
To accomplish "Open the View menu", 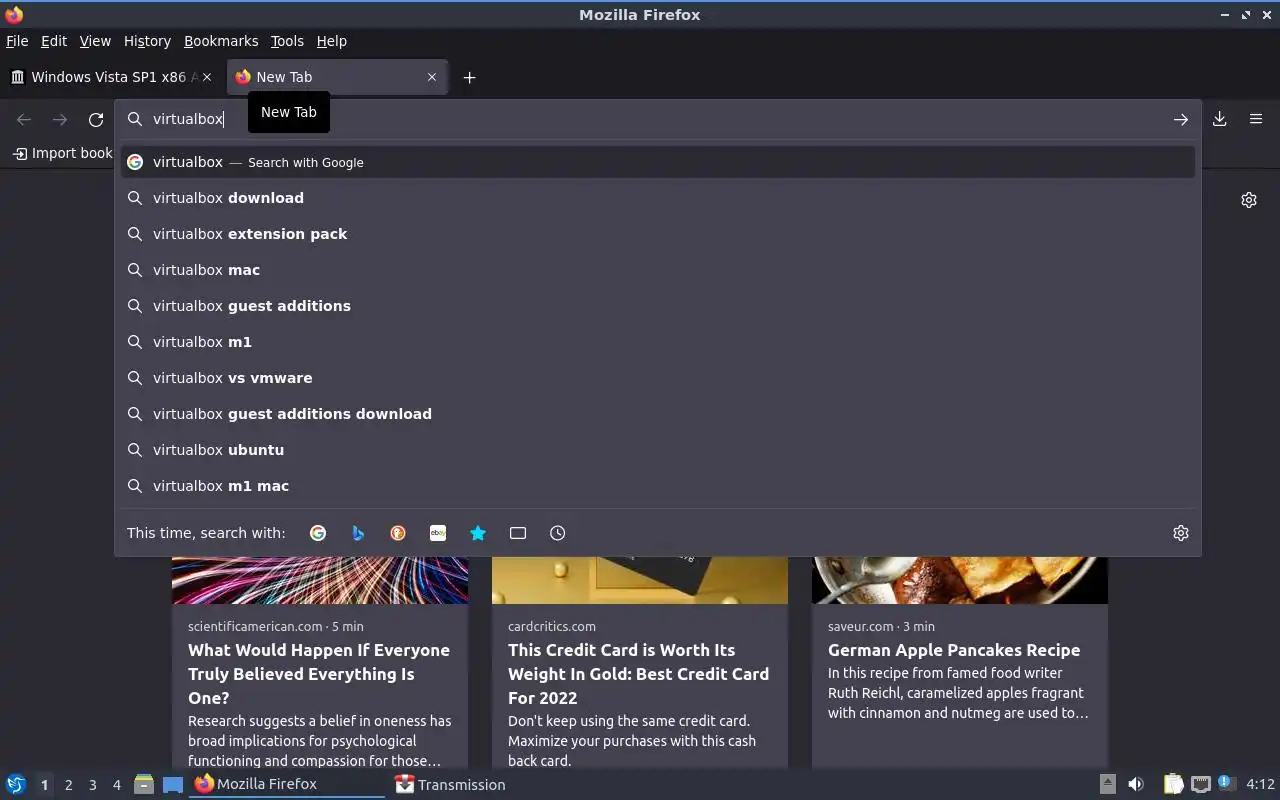I will point(95,41).
